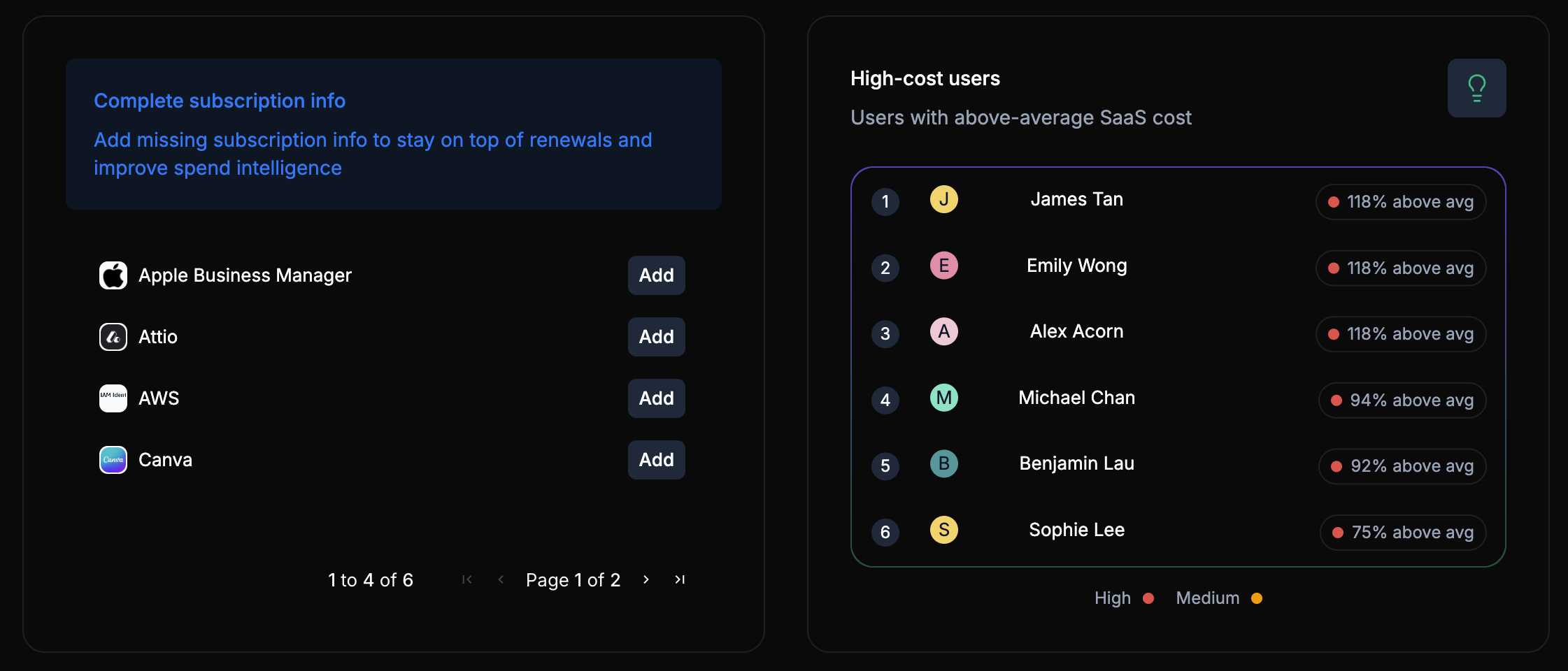Viewport: 1568px width, 671px height.
Task: Click the red High status dot
Action: (x=1148, y=598)
